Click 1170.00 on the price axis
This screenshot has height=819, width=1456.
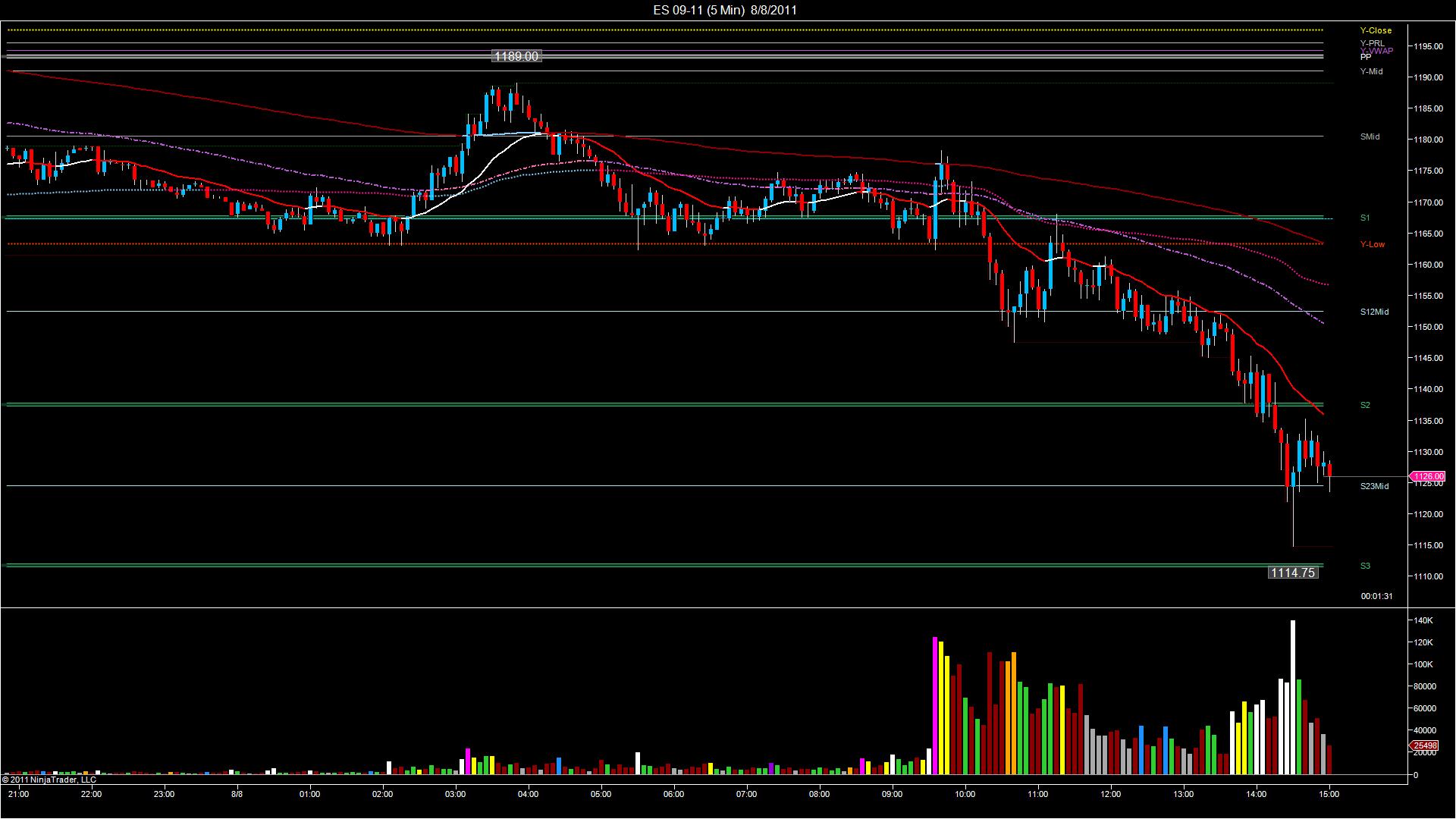point(1428,202)
